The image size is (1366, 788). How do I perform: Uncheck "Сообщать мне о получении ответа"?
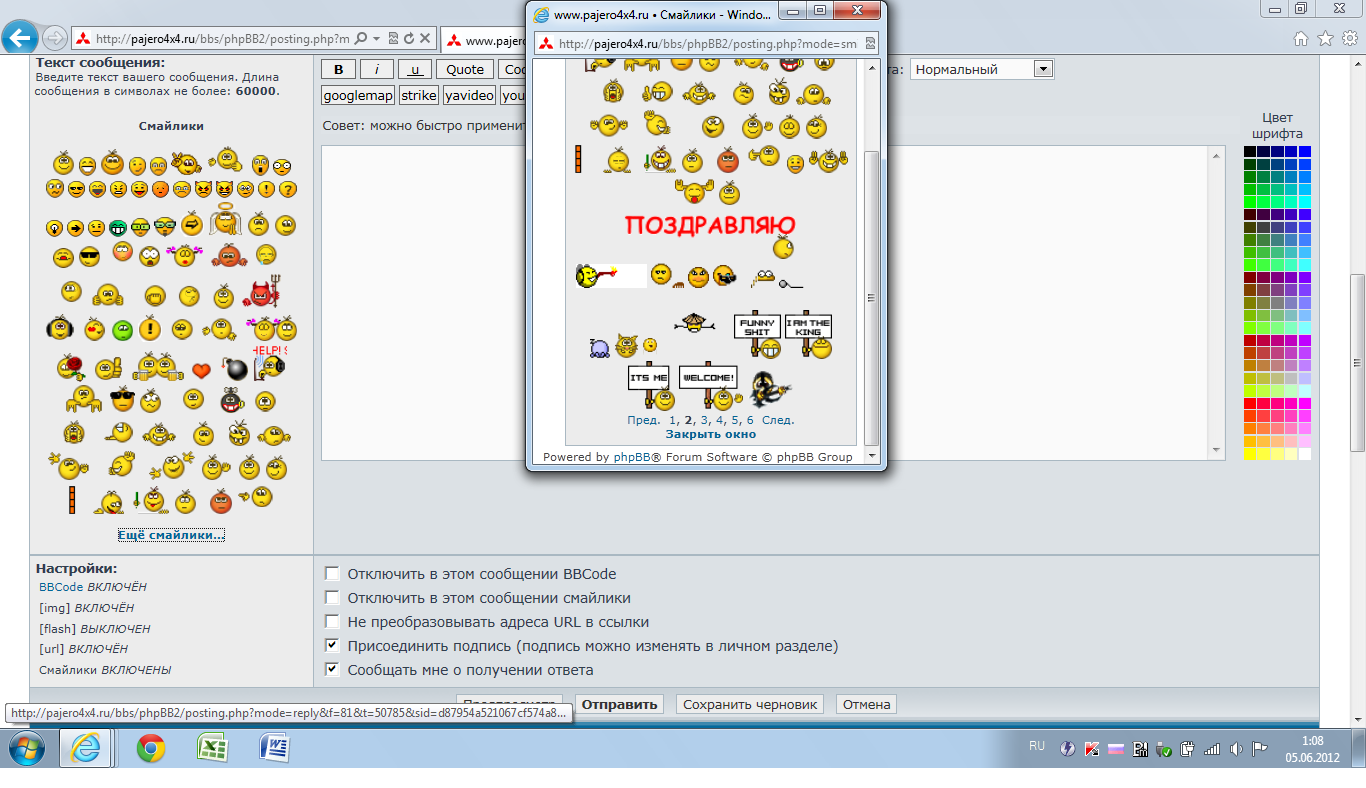333,670
